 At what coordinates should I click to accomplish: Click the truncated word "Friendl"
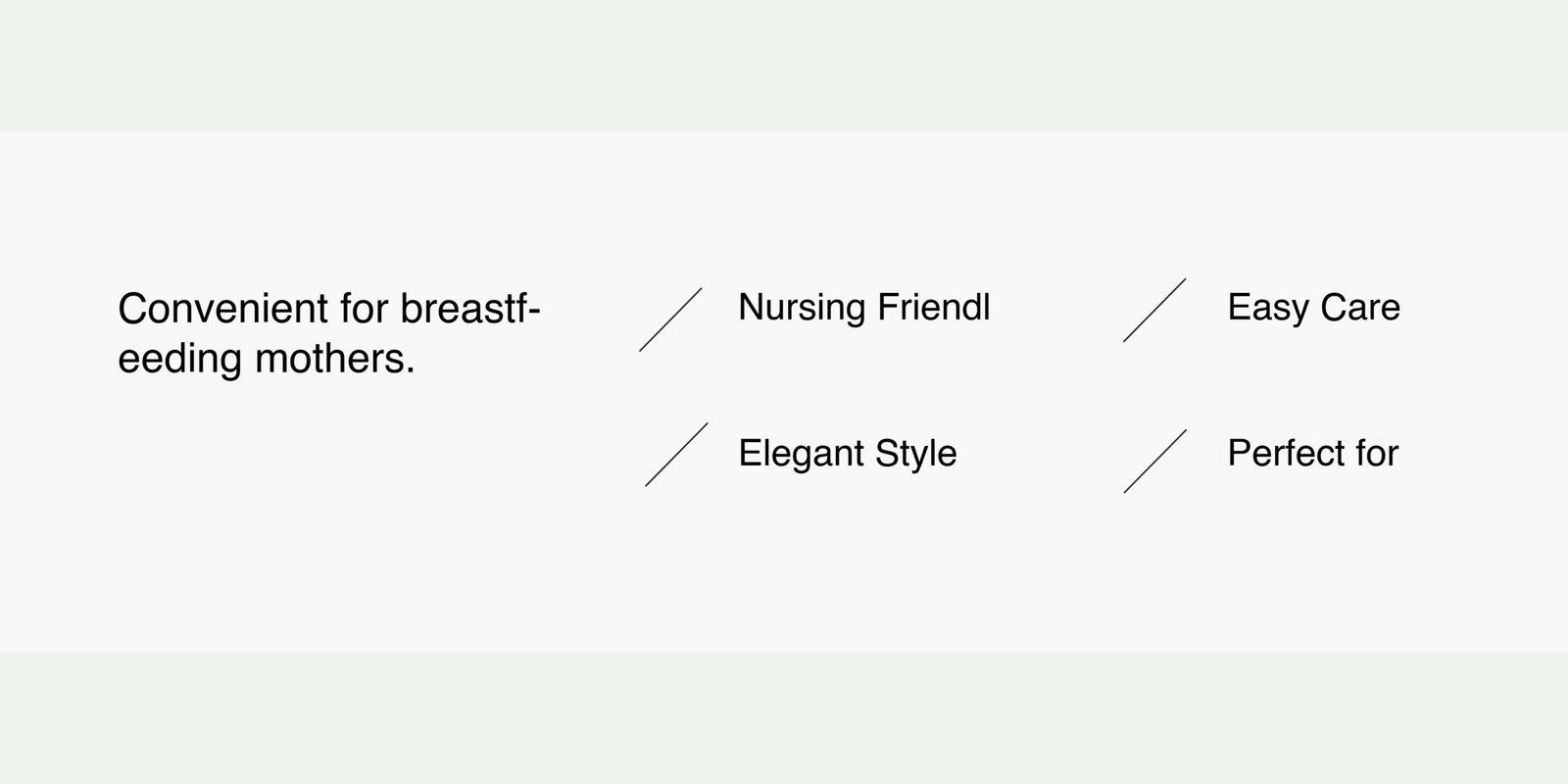[x=933, y=307]
